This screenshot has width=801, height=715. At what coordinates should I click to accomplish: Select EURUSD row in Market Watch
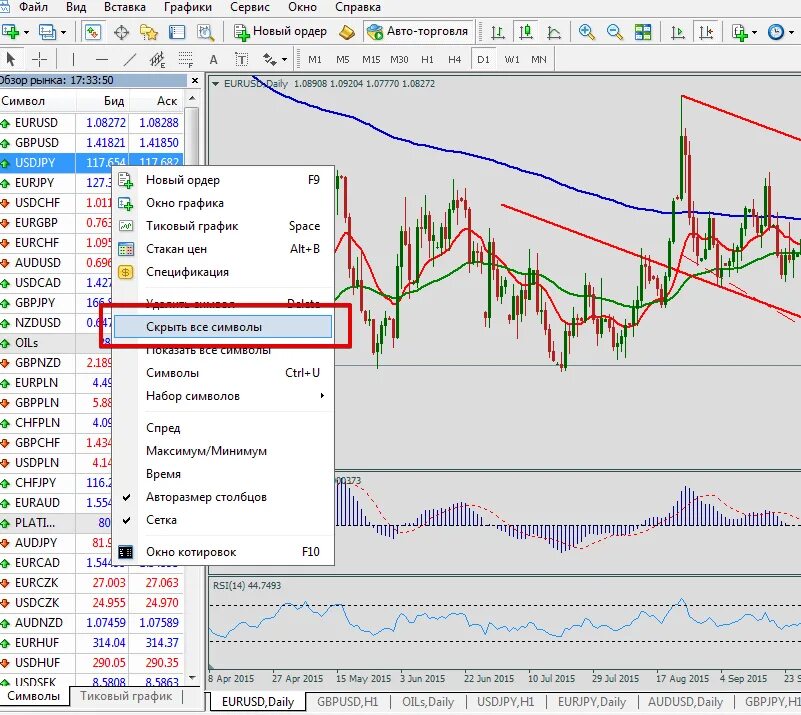pyautogui.click(x=91, y=123)
